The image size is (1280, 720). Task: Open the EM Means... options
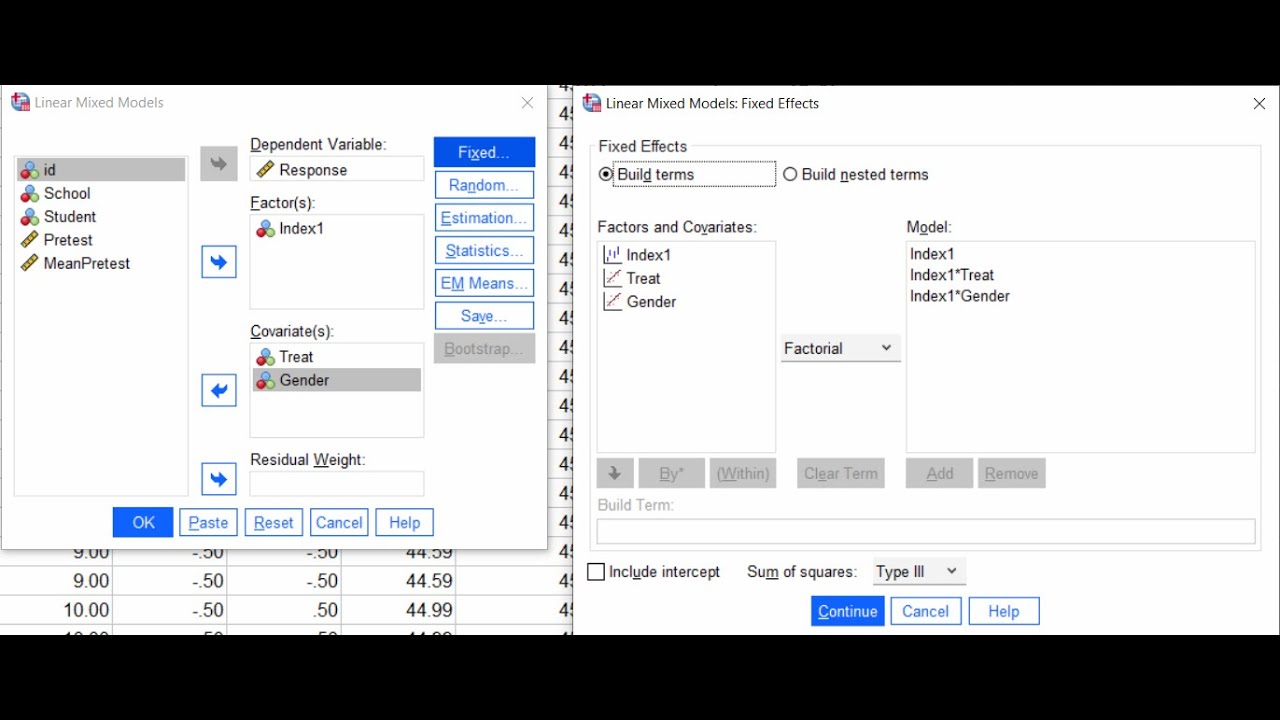tap(484, 283)
